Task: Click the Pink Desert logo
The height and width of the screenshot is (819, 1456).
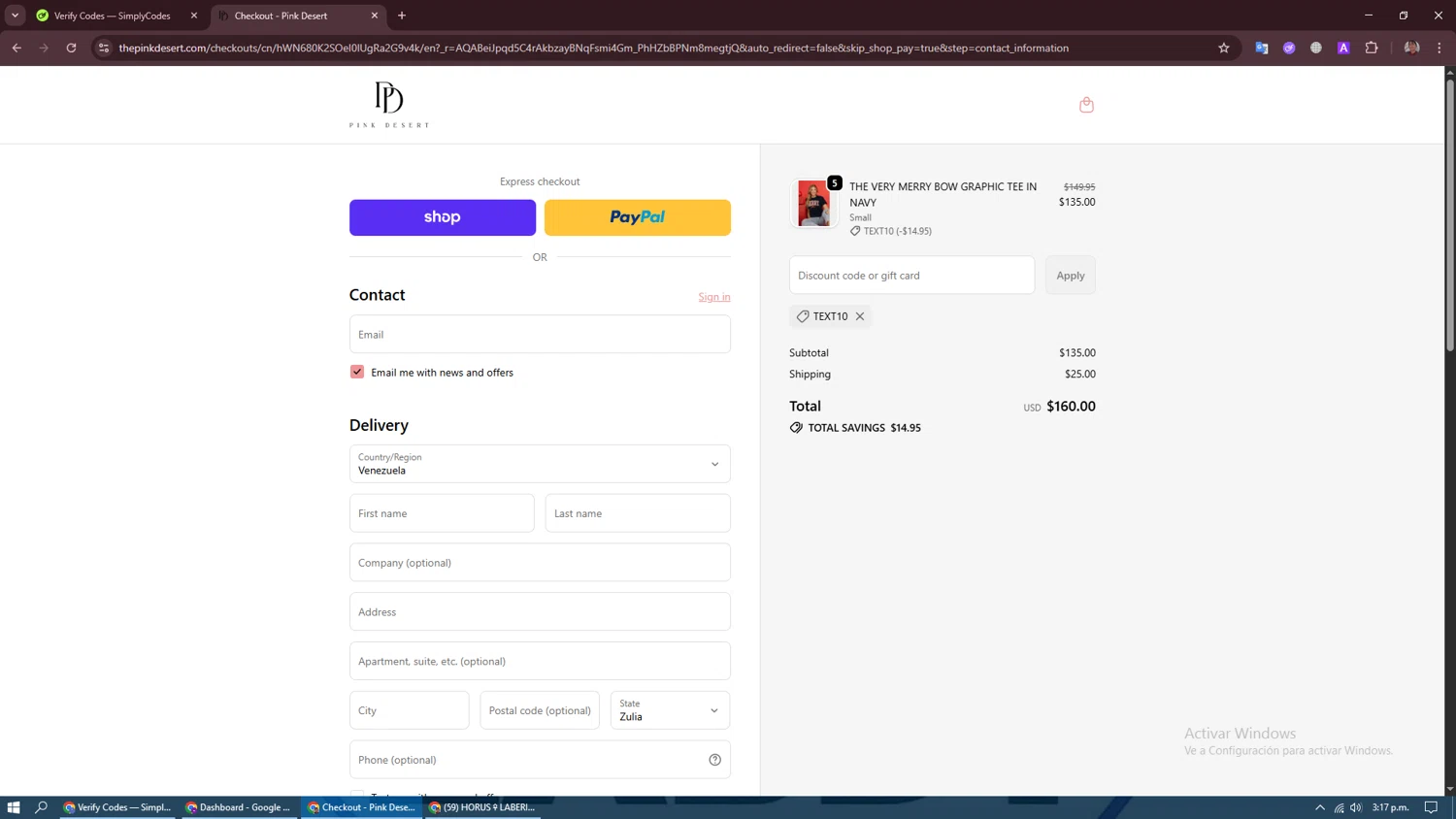Action: pyautogui.click(x=389, y=105)
